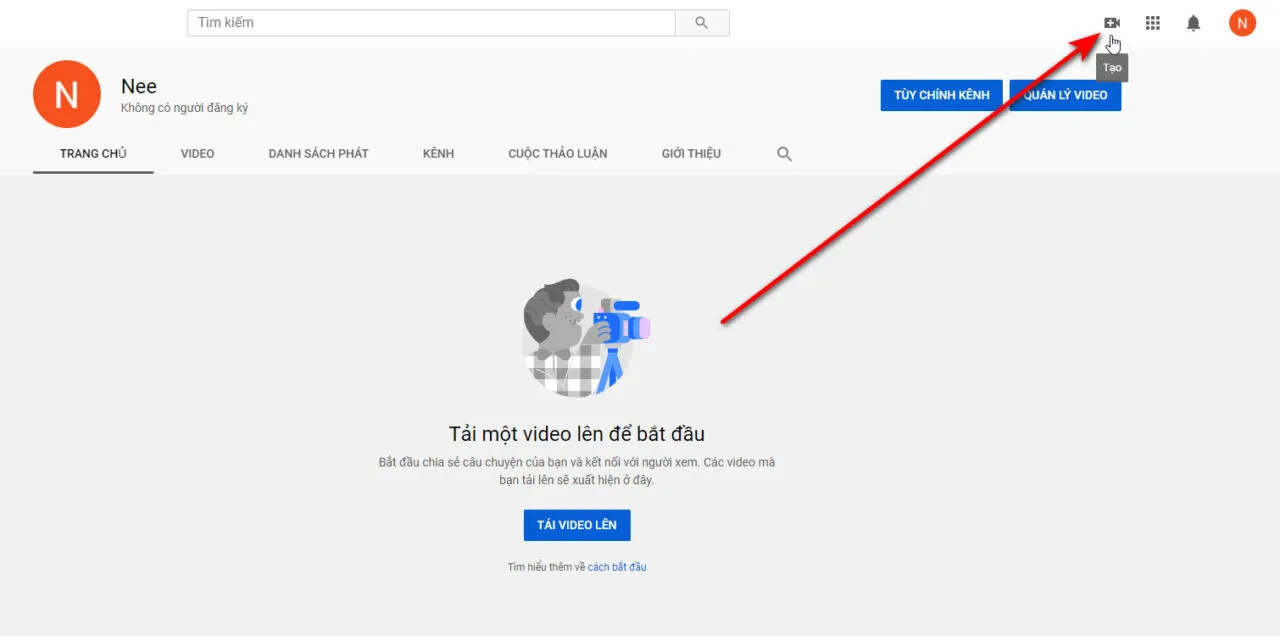The width and height of the screenshot is (1280, 636).
Task: Click the TẢI VIDEO LÊN button
Action: pyautogui.click(x=577, y=525)
